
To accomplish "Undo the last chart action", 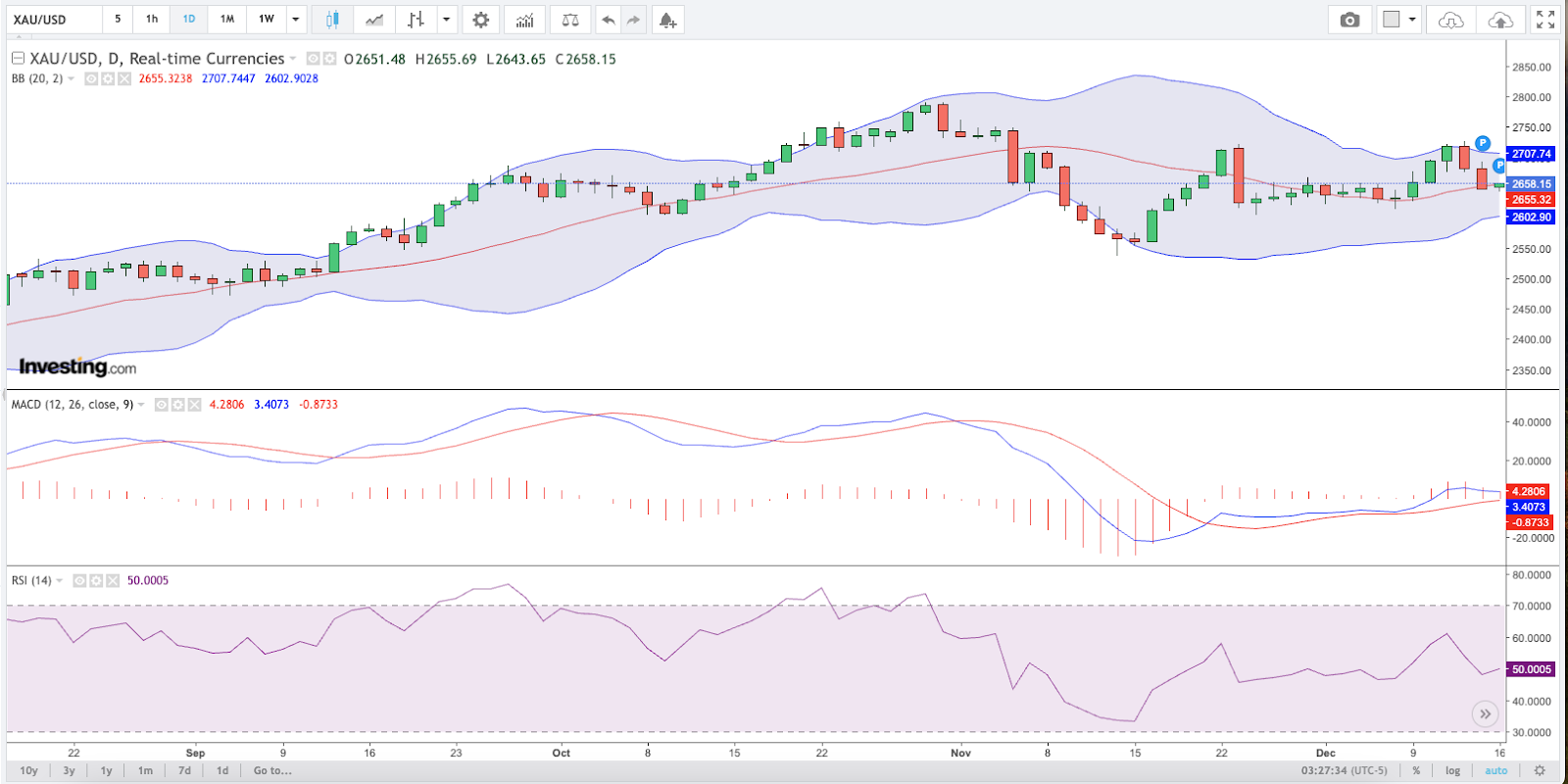I will 609,20.
